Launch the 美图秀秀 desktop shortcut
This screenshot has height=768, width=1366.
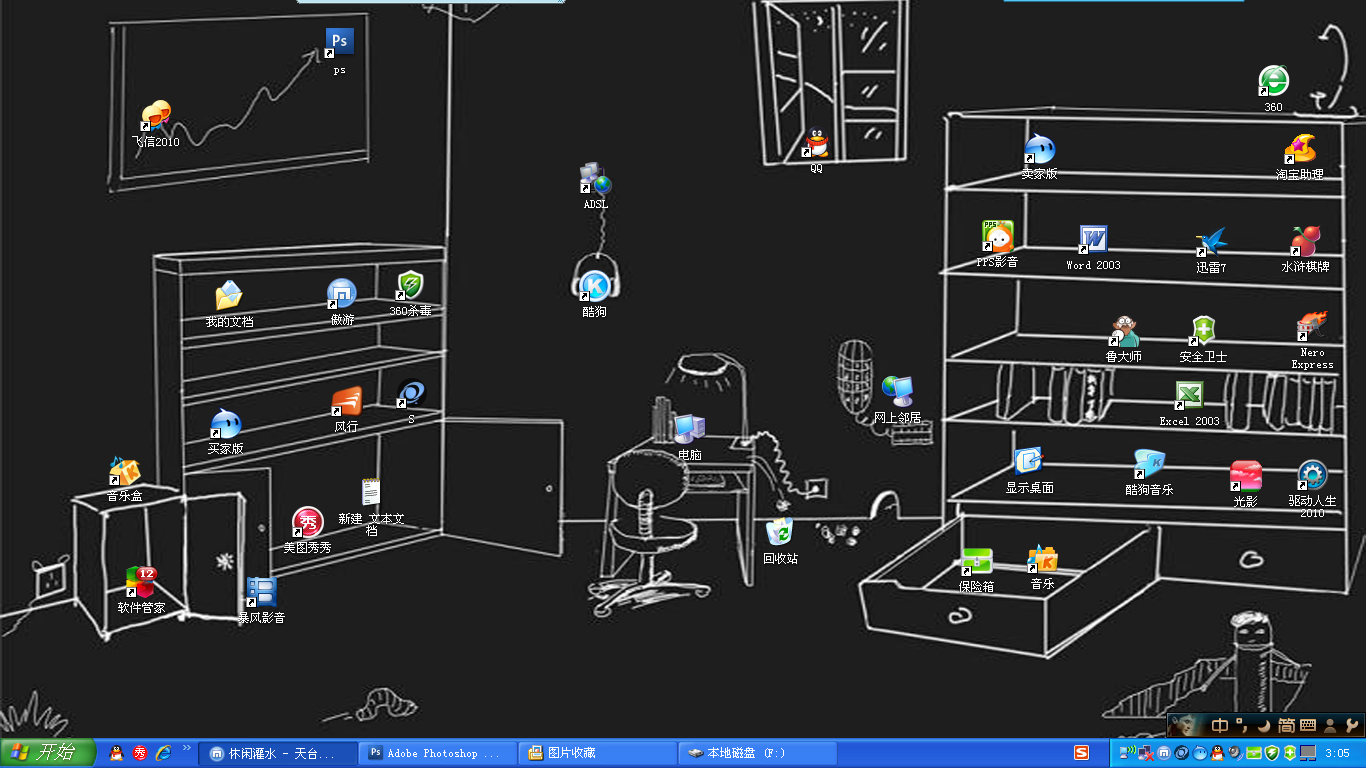pos(307,523)
